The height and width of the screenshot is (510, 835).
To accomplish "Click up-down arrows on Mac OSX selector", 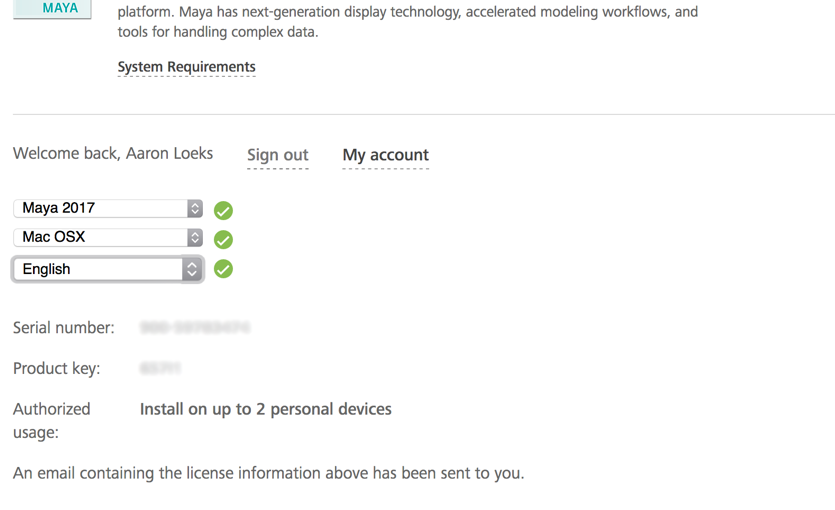I will coord(195,237).
